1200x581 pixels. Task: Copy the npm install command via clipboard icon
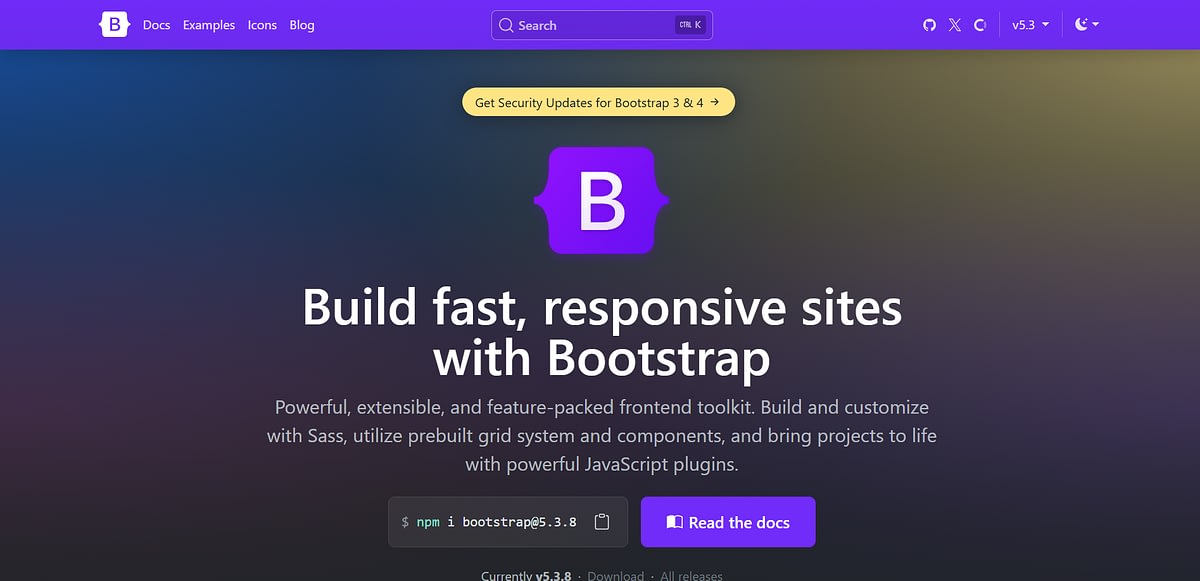pyautogui.click(x=602, y=521)
